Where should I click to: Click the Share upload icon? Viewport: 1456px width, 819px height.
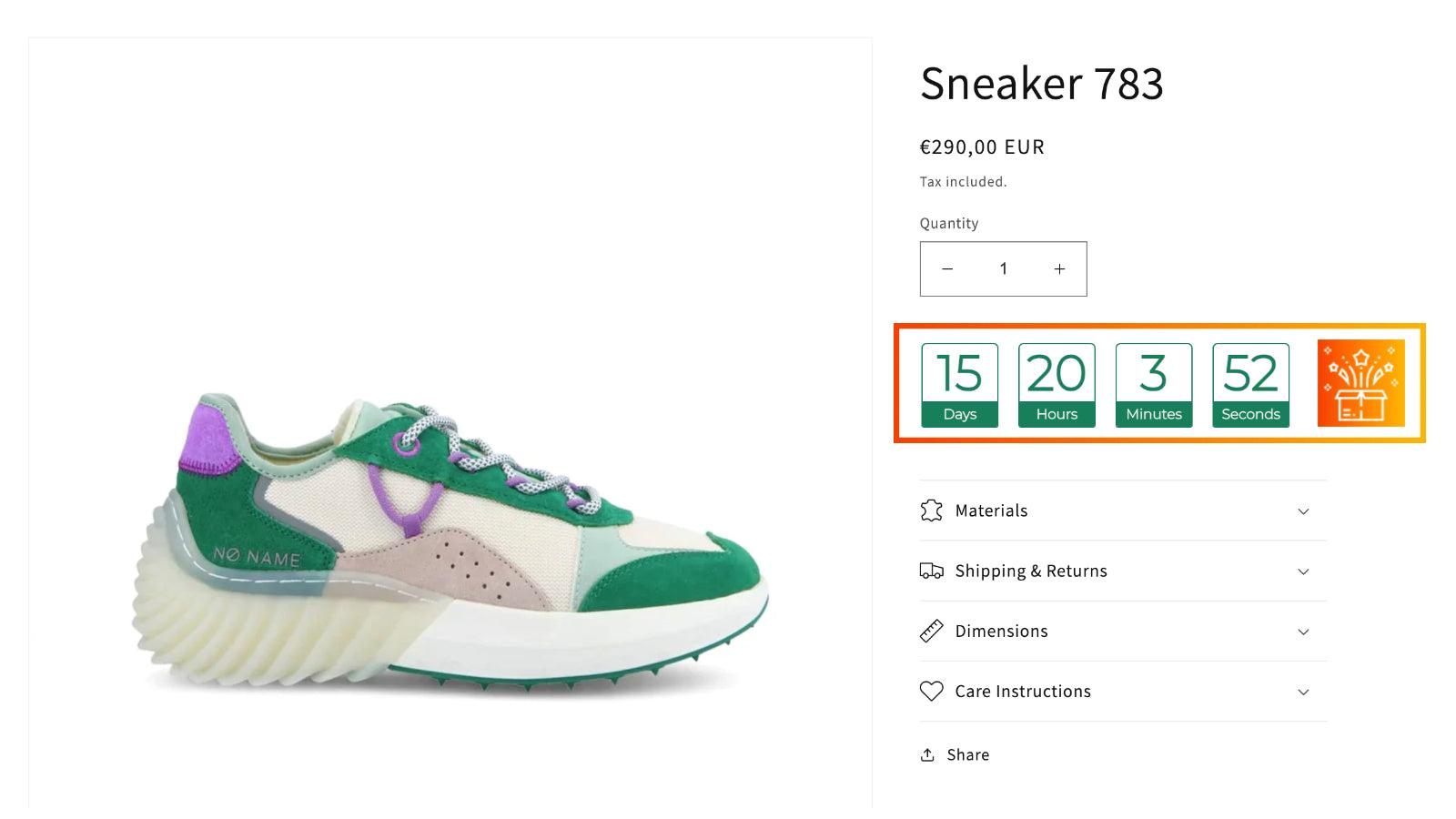[927, 754]
